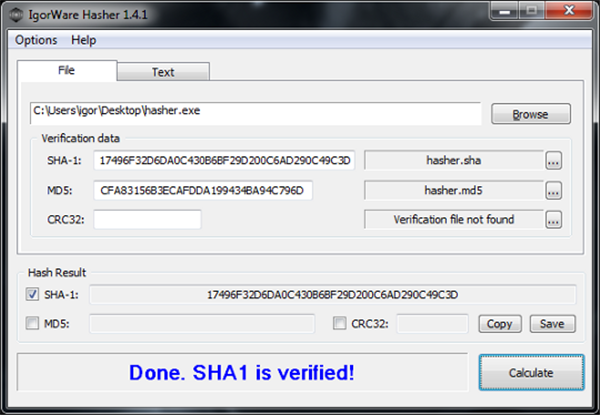Browse for MD5 verification file
The height and width of the screenshot is (415, 600).
point(554,190)
